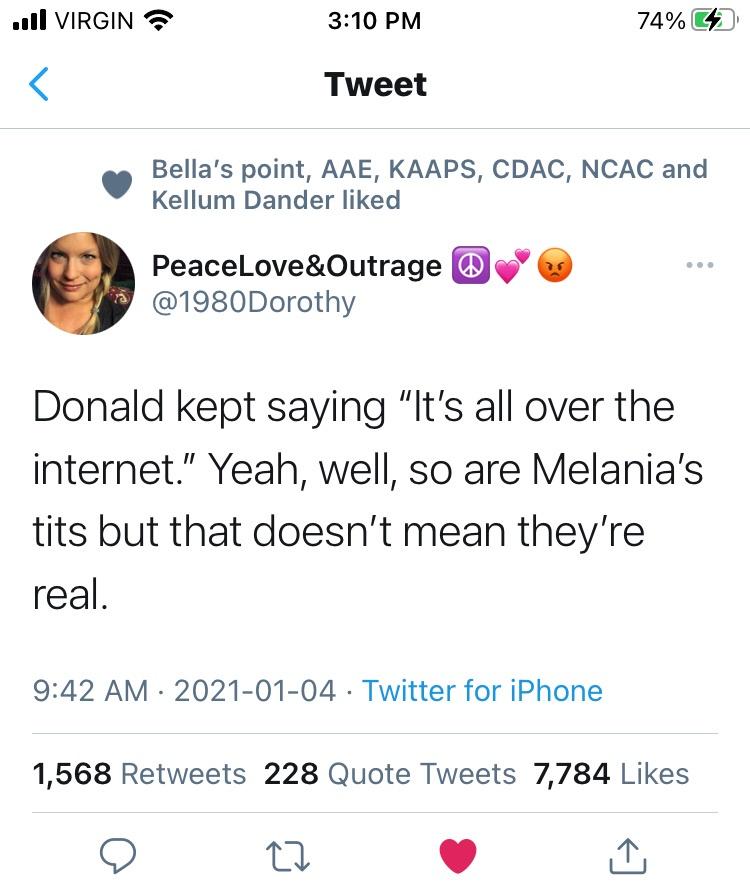Tap the back chevron to return to timeline
This screenshot has height=896, width=750.
tap(37, 85)
